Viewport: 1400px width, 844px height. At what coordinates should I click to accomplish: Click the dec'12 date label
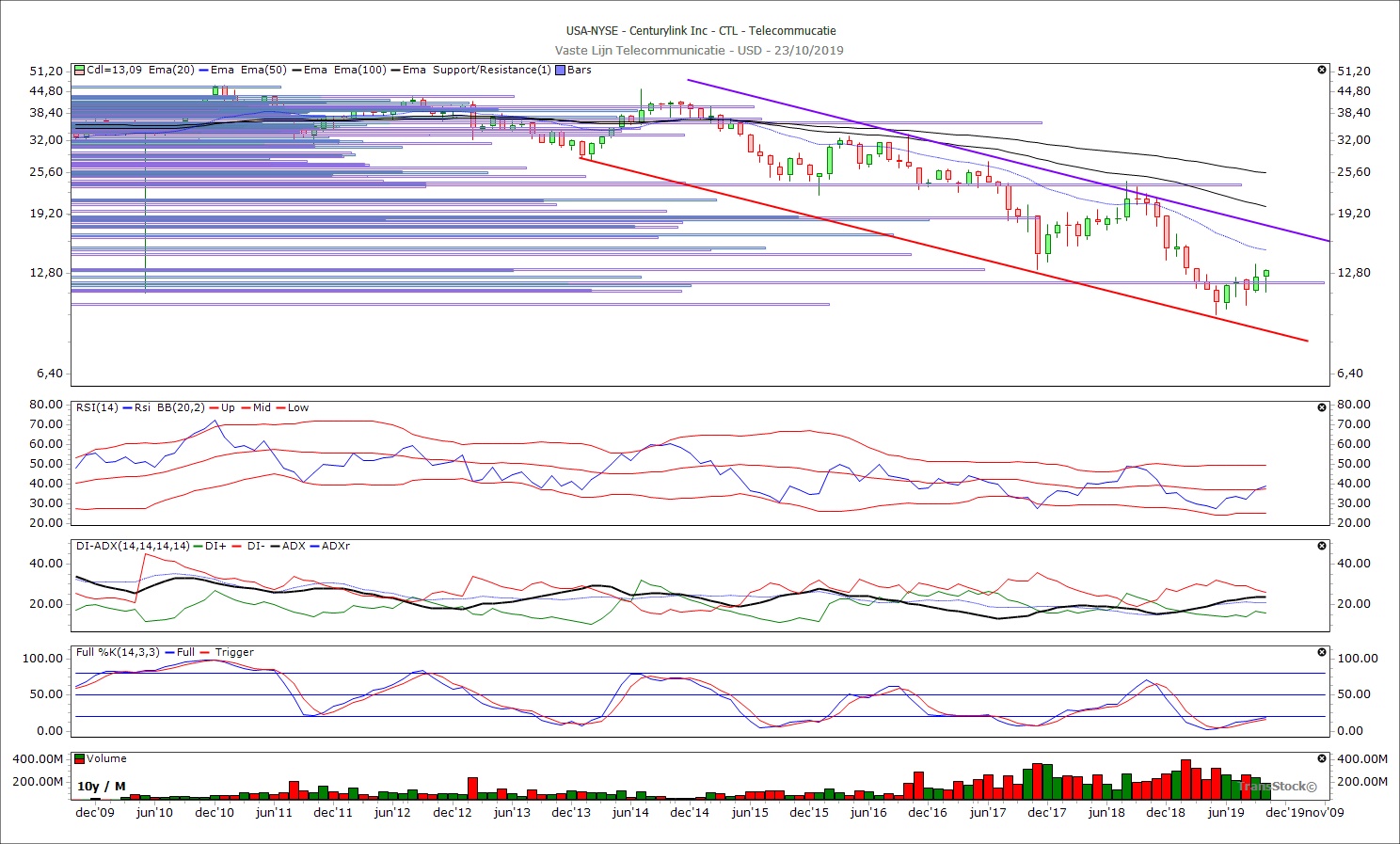(x=452, y=813)
